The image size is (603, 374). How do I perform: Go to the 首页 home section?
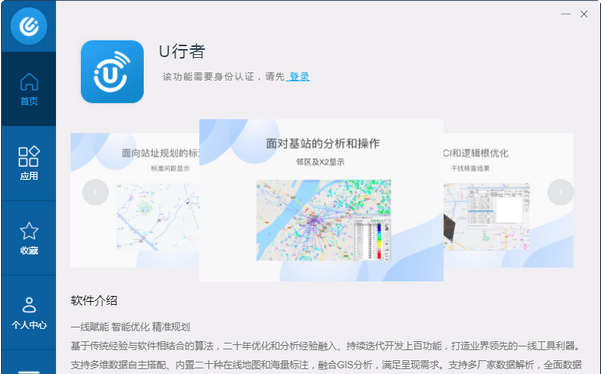click(29, 89)
